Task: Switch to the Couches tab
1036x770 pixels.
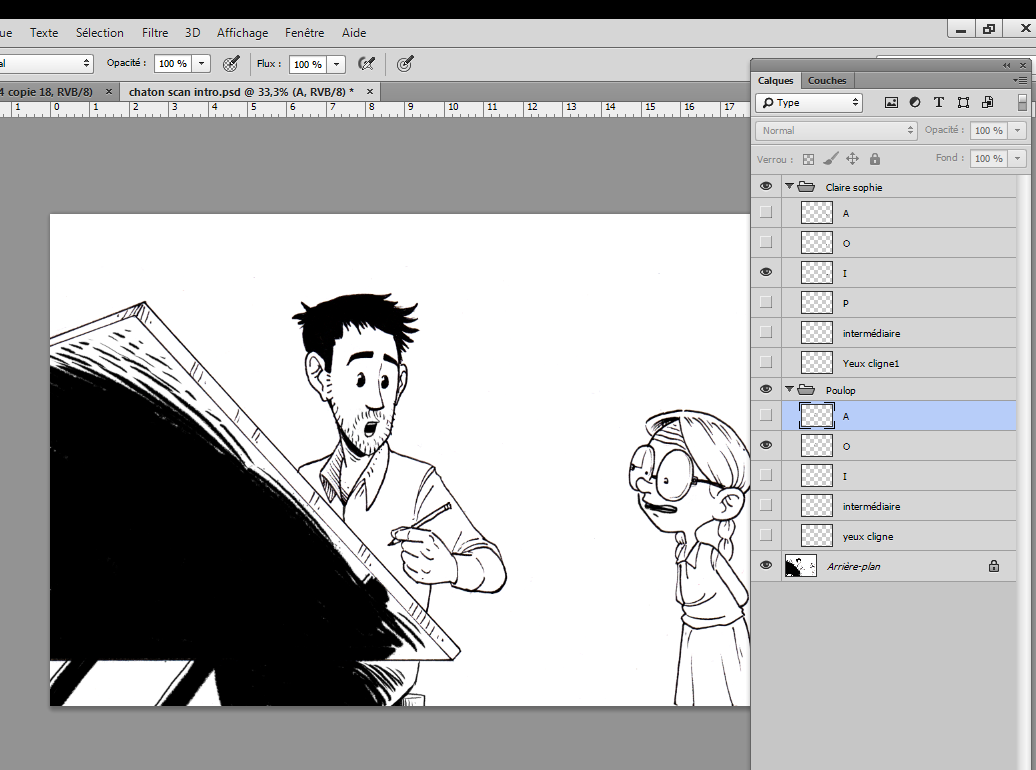Action: (x=827, y=80)
